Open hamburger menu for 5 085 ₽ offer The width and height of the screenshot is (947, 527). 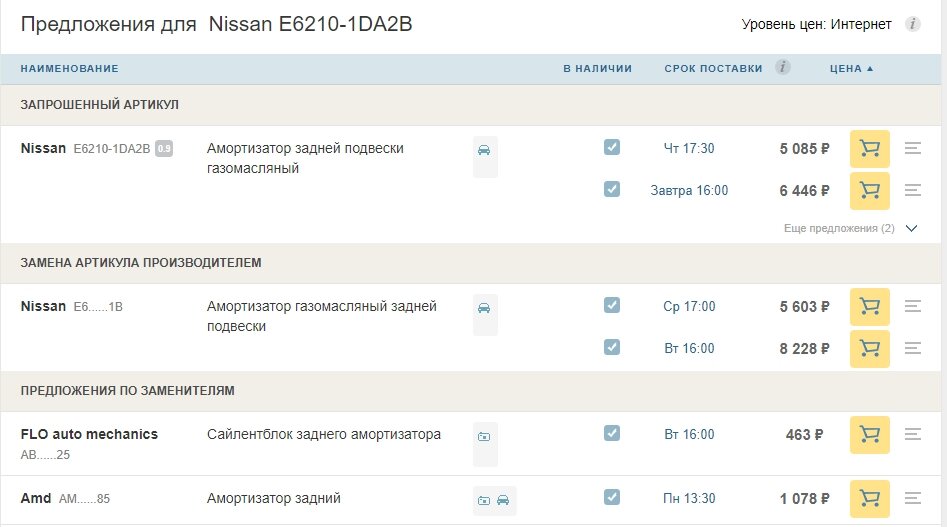(x=913, y=148)
